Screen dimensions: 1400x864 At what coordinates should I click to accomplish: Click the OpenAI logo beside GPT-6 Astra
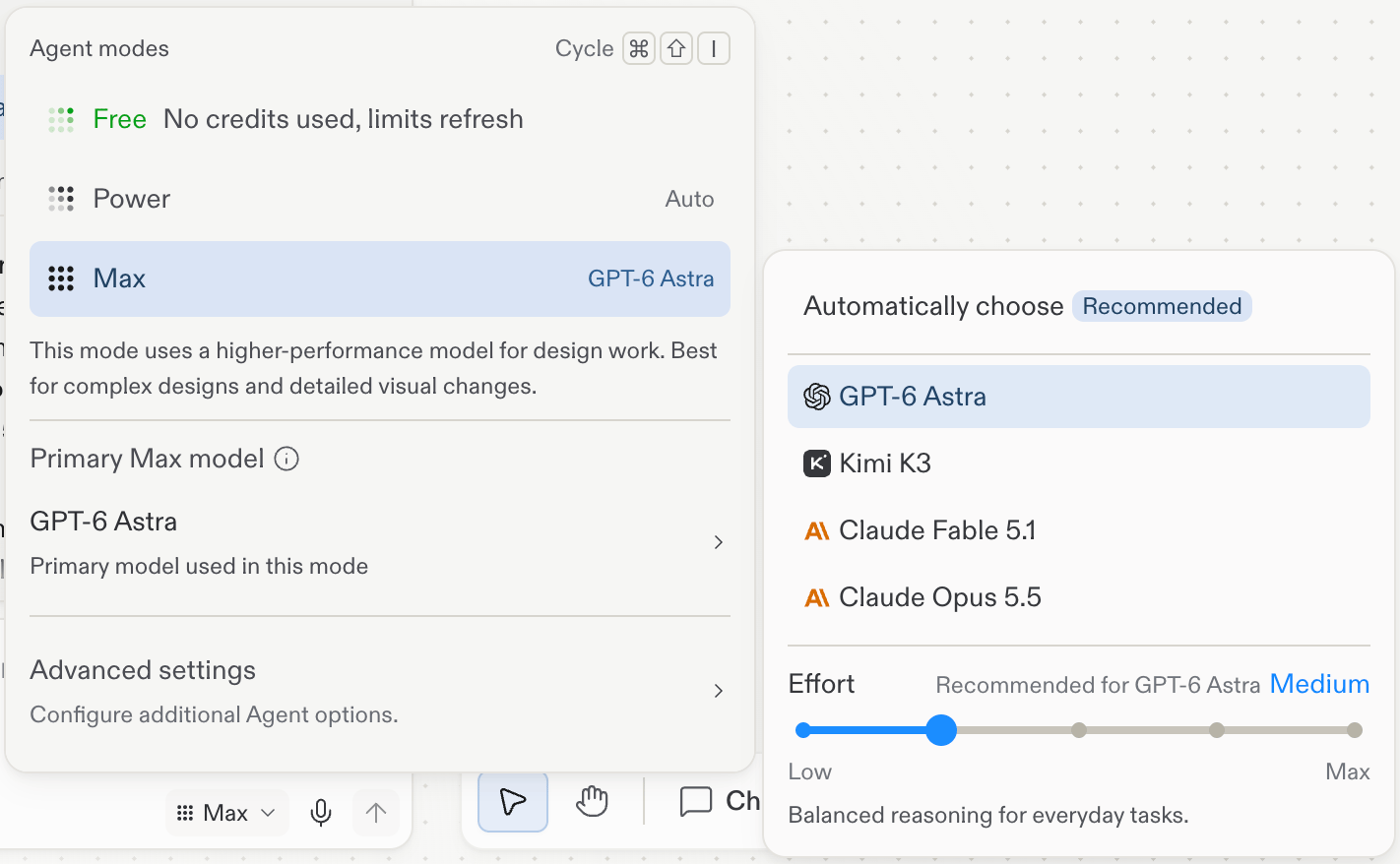tap(817, 397)
